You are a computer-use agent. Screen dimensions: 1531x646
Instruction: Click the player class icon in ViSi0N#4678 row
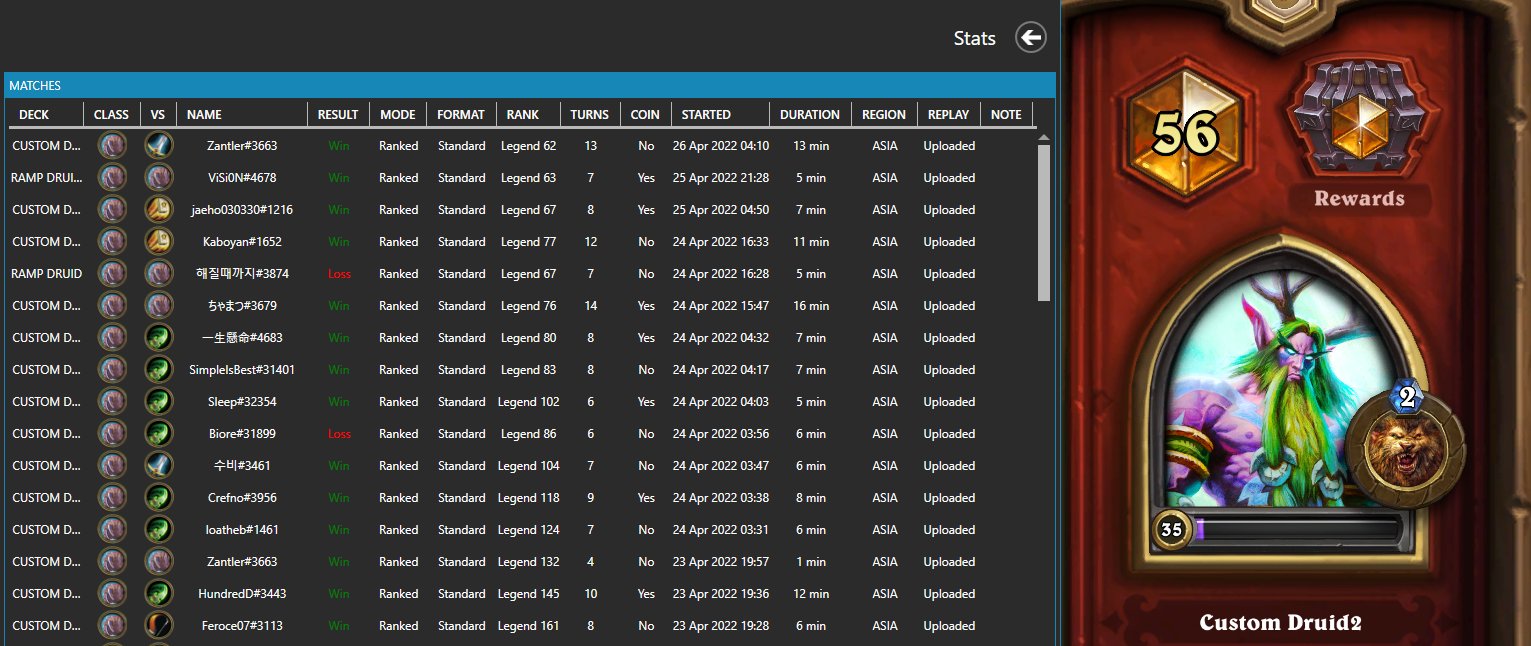click(112, 178)
